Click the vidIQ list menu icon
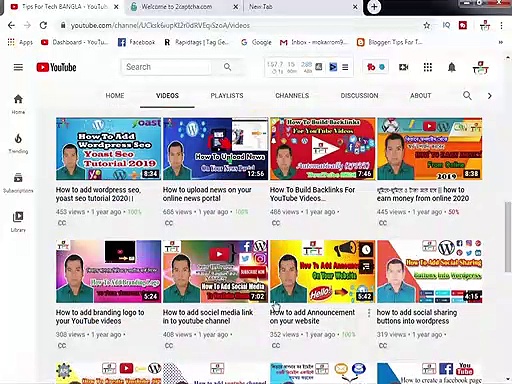Viewport: 512px width, 384px height. tap(345, 67)
